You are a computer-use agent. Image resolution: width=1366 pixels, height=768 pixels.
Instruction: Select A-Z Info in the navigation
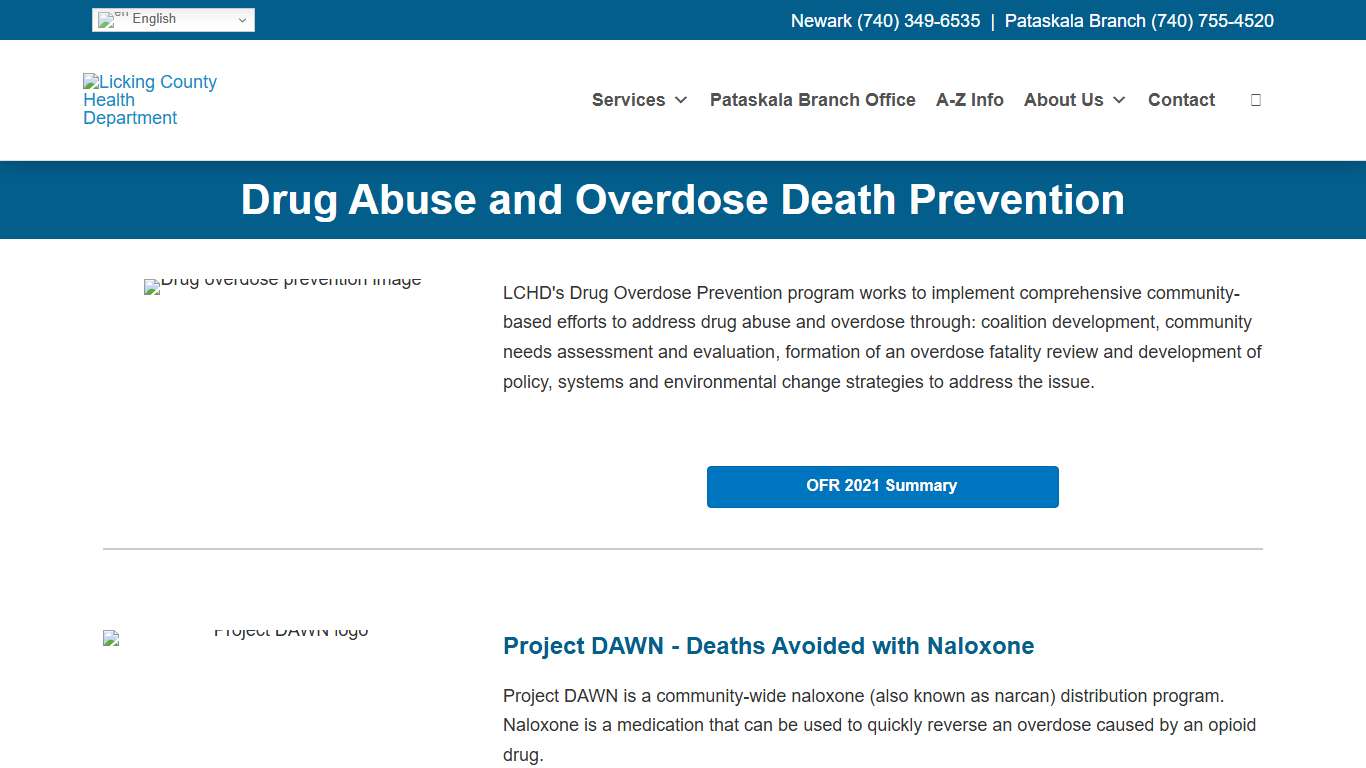click(x=970, y=100)
